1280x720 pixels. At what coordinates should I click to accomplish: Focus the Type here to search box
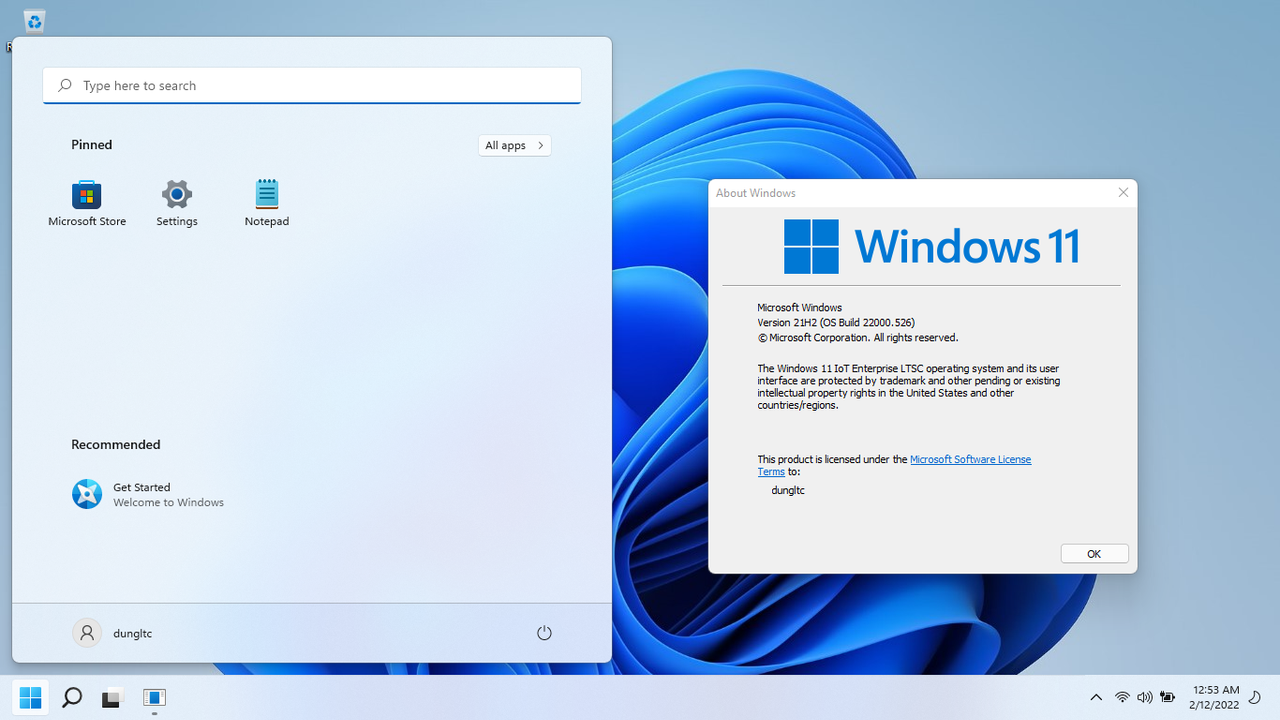point(312,86)
